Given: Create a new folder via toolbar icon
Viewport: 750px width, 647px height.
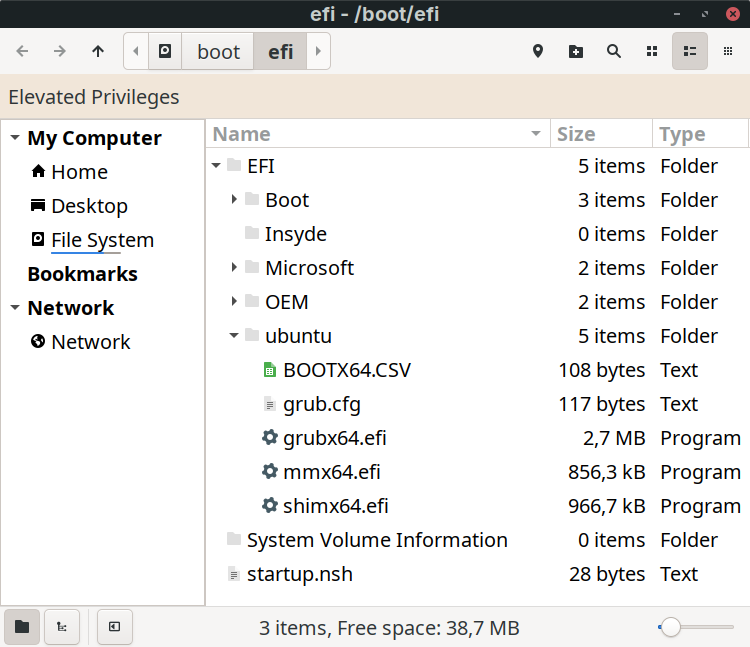Looking at the screenshot, I should (576, 51).
